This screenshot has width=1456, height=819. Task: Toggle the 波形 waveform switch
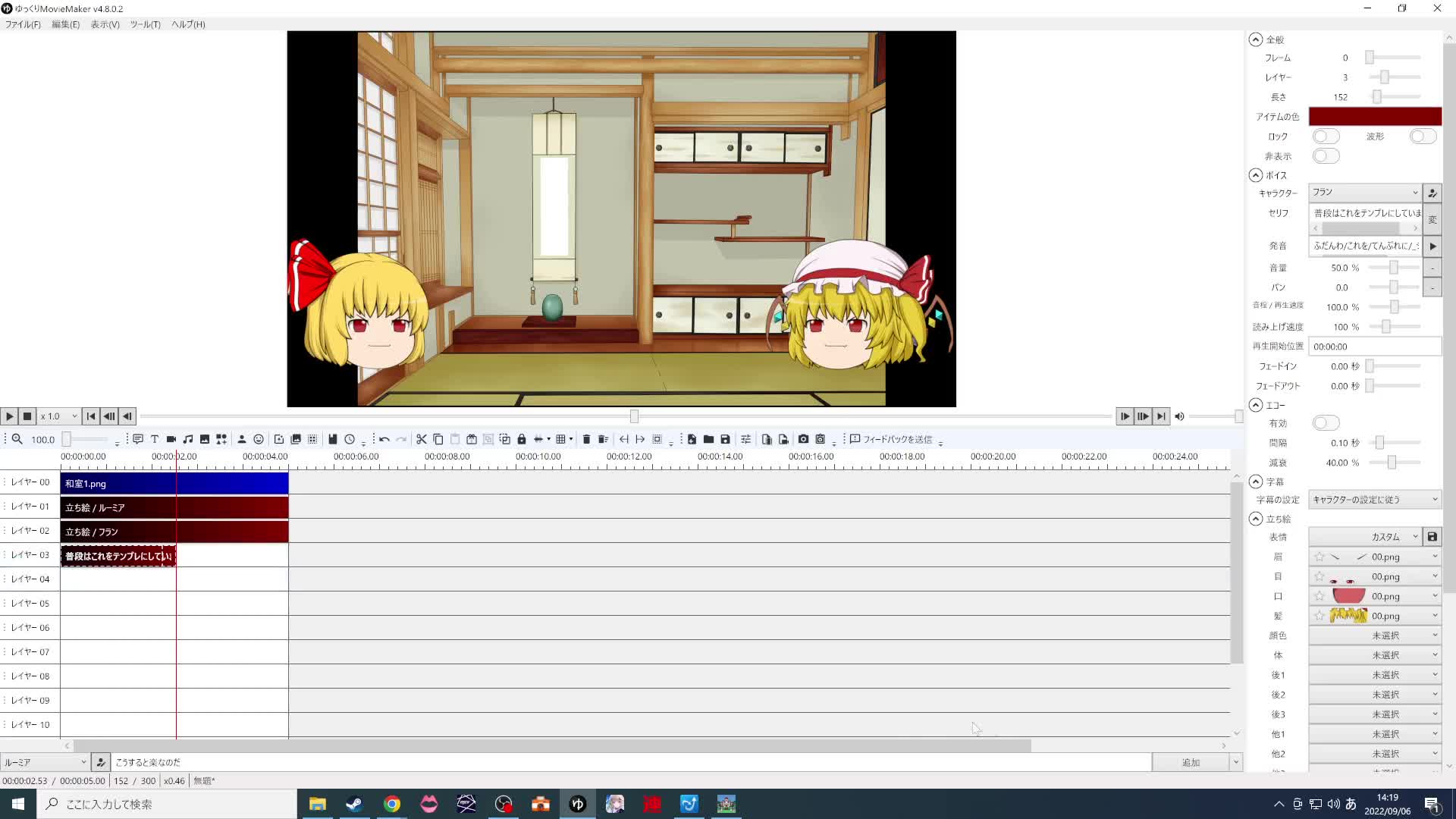click(1423, 136)
